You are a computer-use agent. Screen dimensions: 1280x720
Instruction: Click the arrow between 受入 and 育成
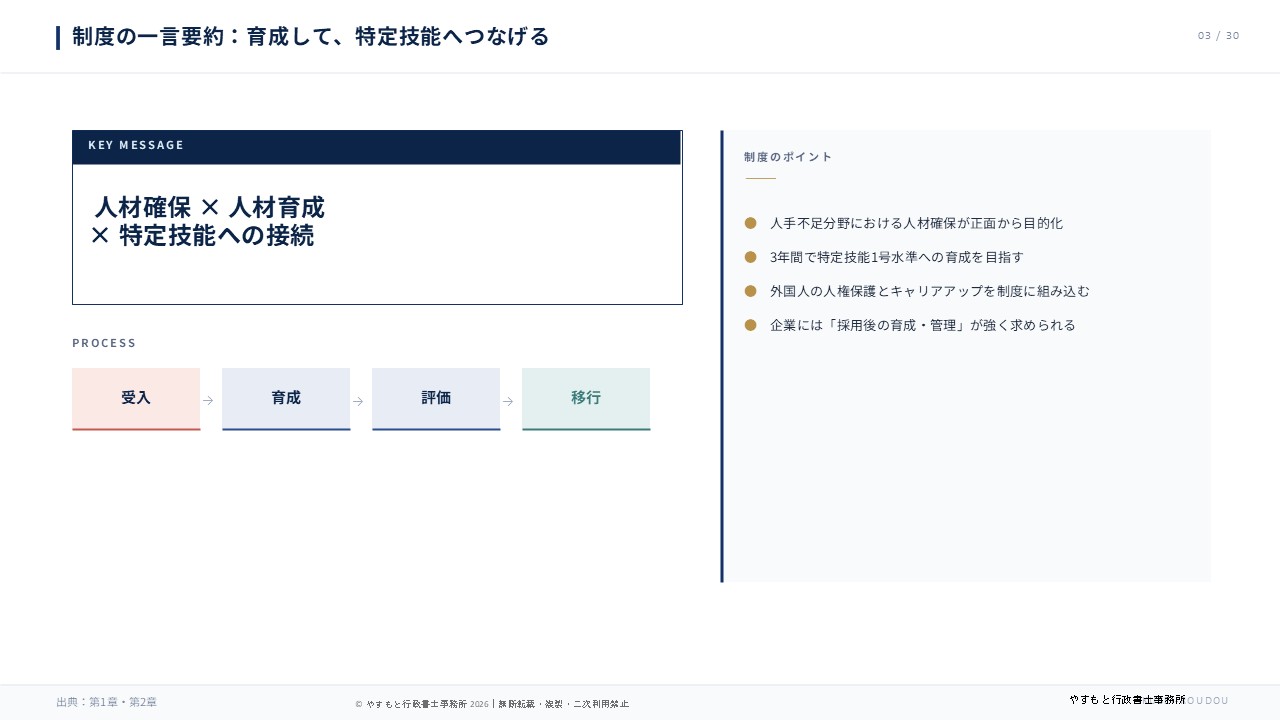(x=208, y=401)
